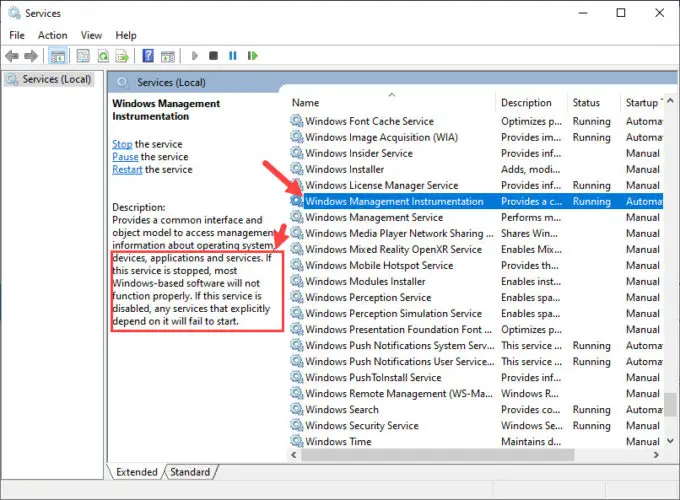Image resolution: width=680 pixels, height=500 pixels.
Task: Select Windows Management Instrumentation row
Action: pyautogui.click(x=476, y=201)
